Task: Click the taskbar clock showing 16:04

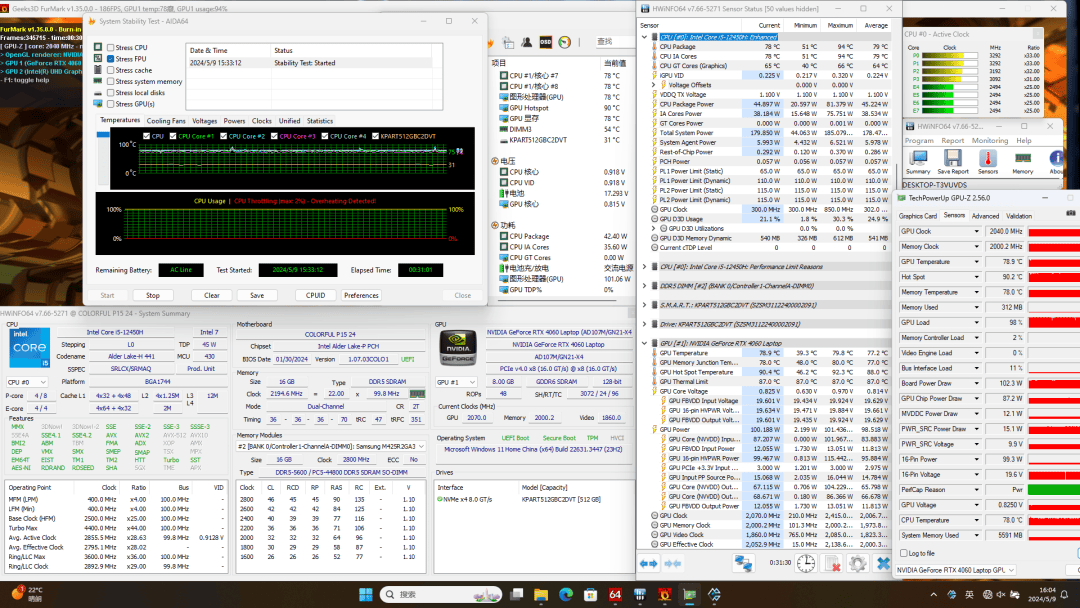Action: [1043, 594]
